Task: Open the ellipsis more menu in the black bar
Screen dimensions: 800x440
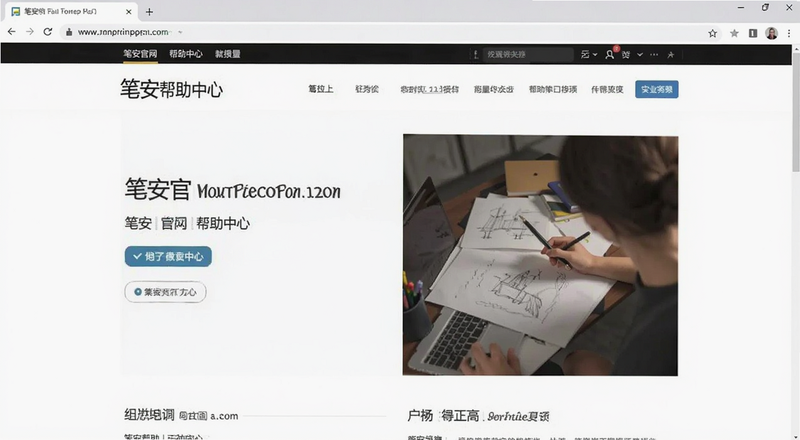Action: [x=654, y=54]
